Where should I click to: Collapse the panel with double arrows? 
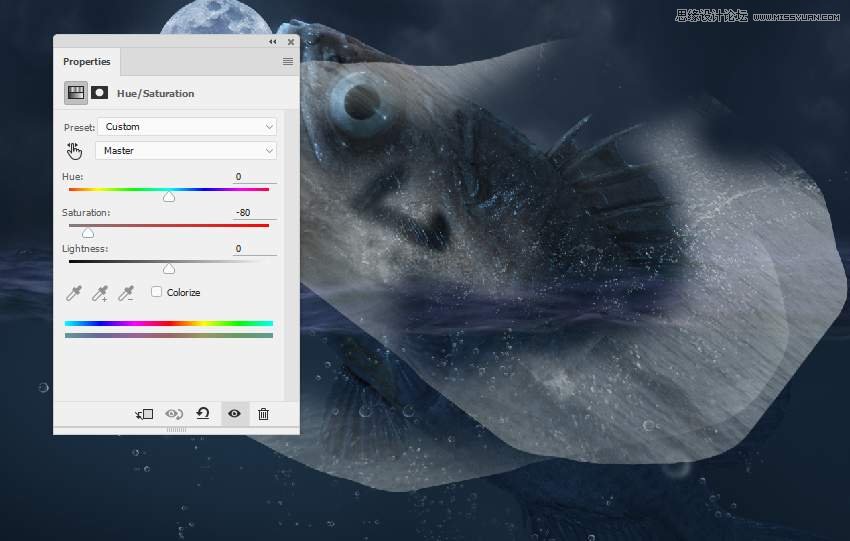coord(273,42)
